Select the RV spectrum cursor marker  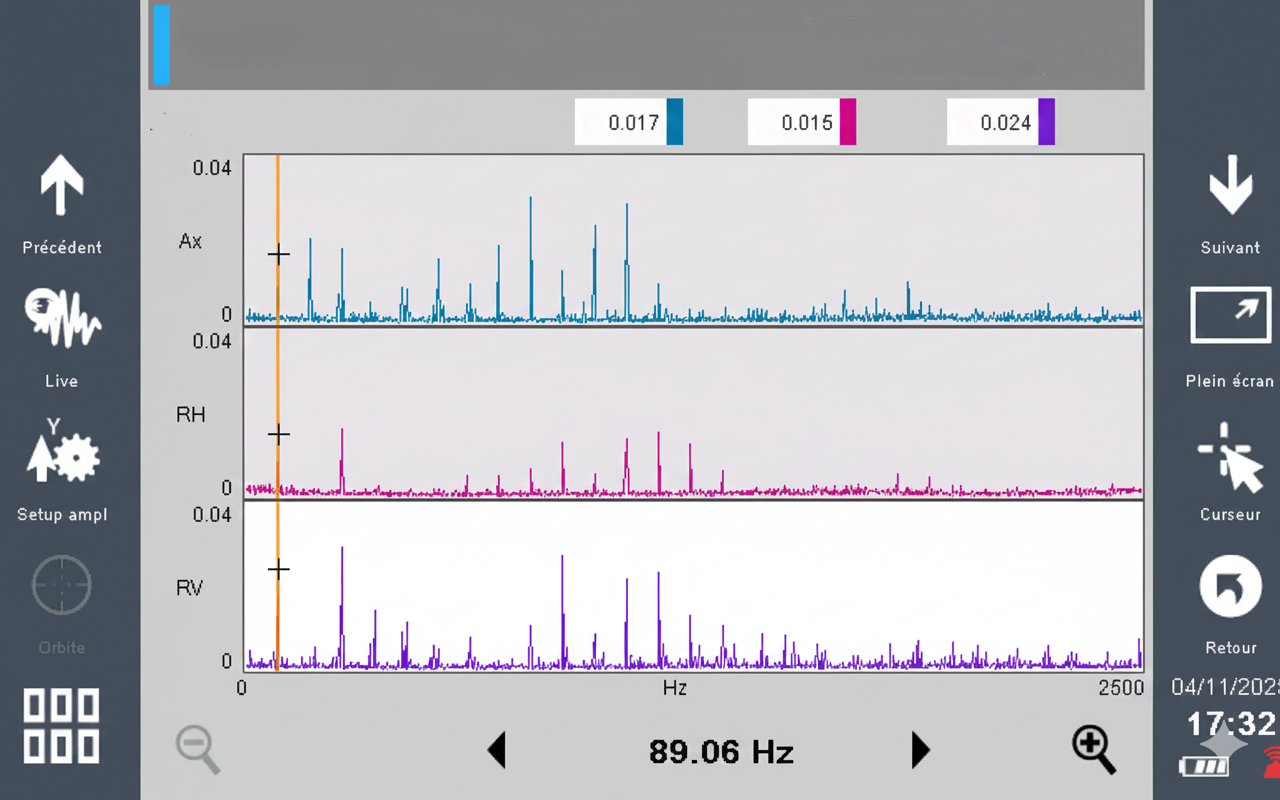point(279,569)
